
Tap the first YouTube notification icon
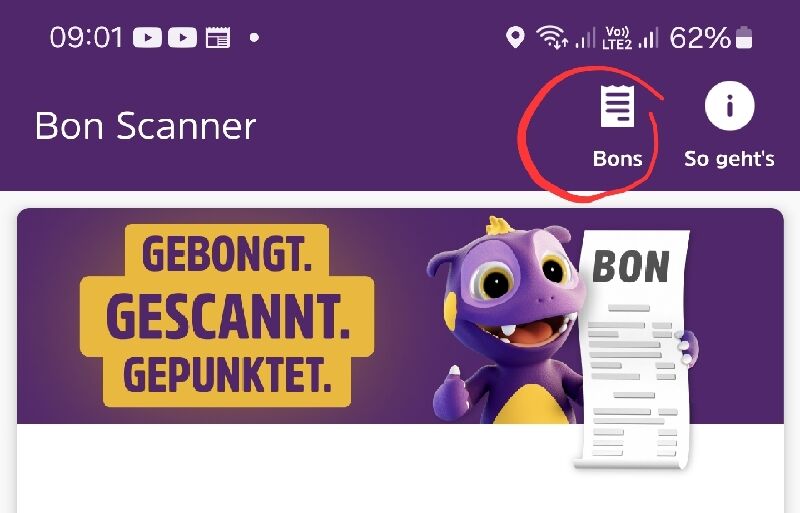point(147,38)
